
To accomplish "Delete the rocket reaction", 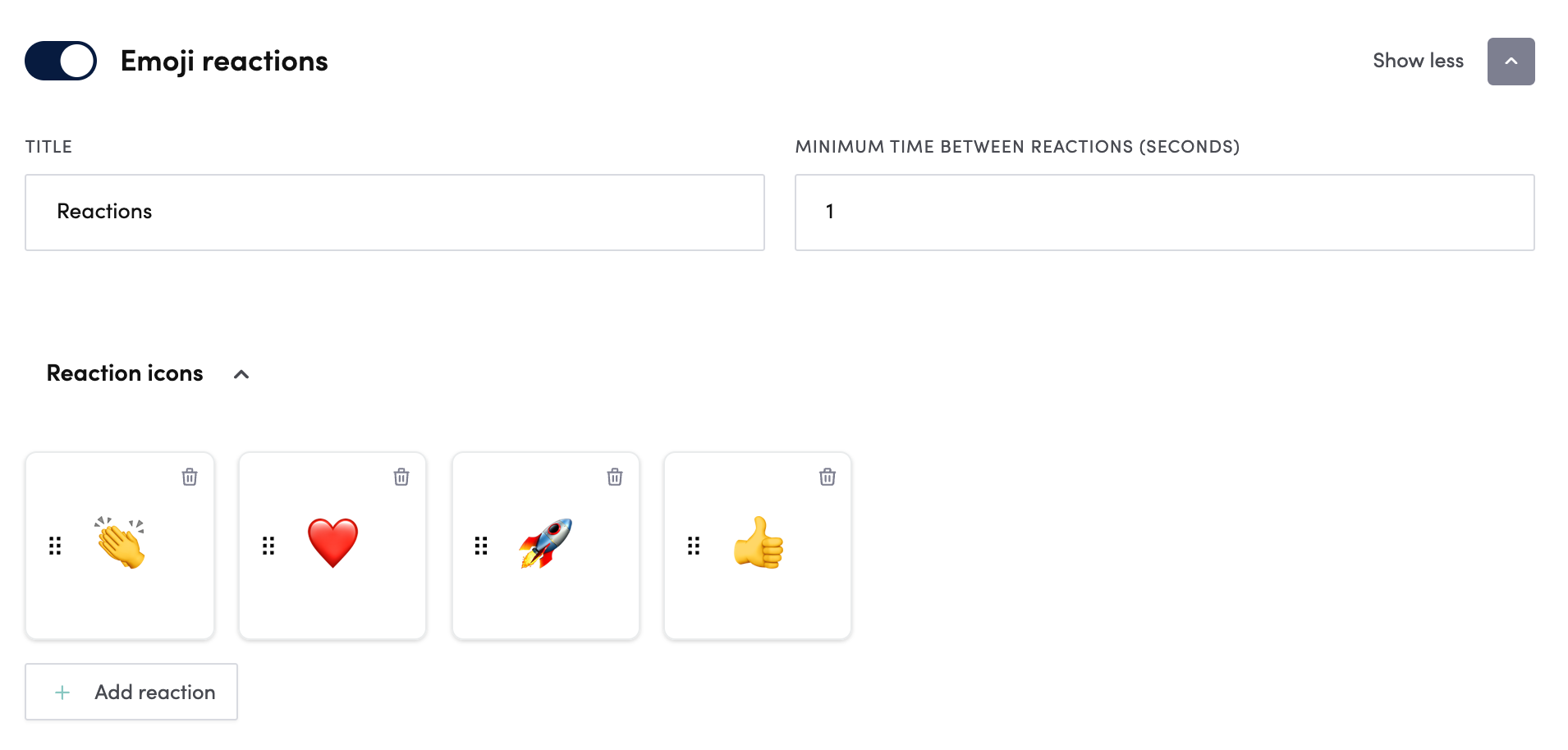I will [x=615, y=477].
